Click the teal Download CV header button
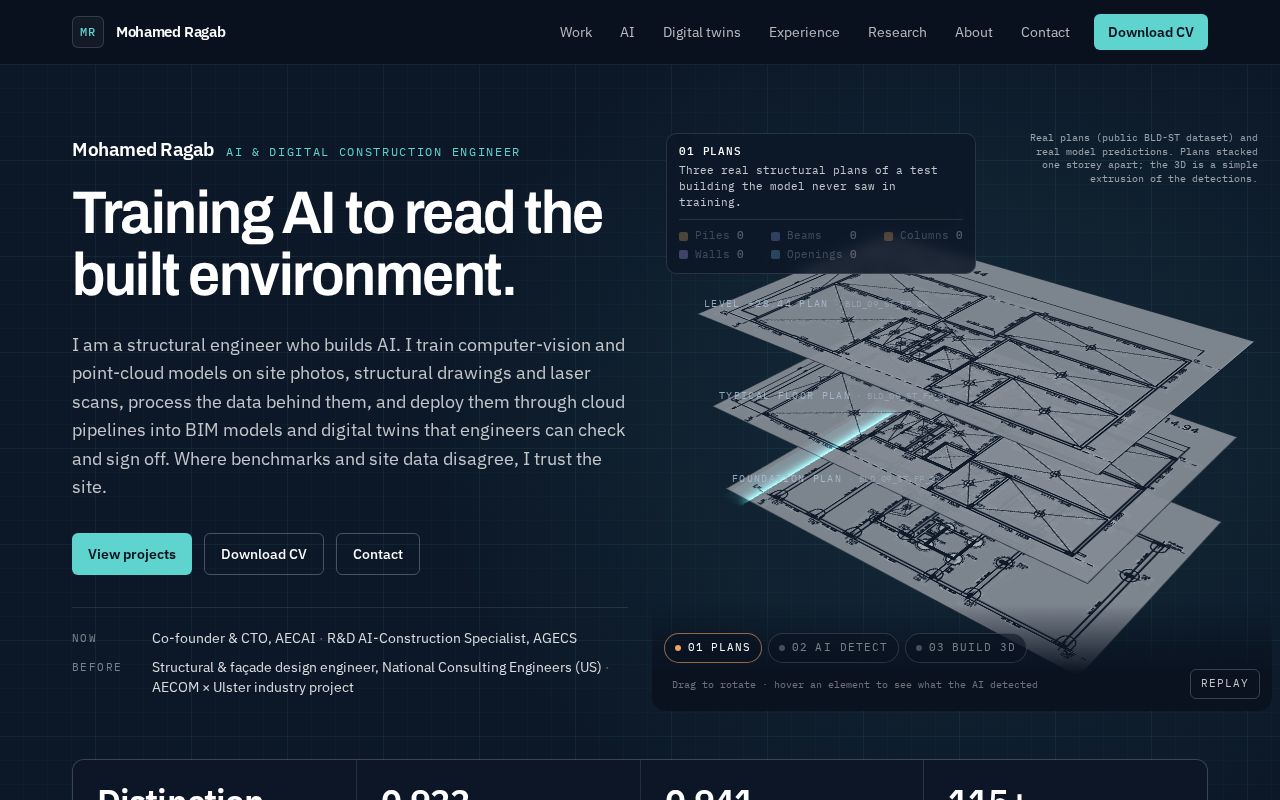Viewport: 1280px width, 800px height. click(x=1151, y=32)
